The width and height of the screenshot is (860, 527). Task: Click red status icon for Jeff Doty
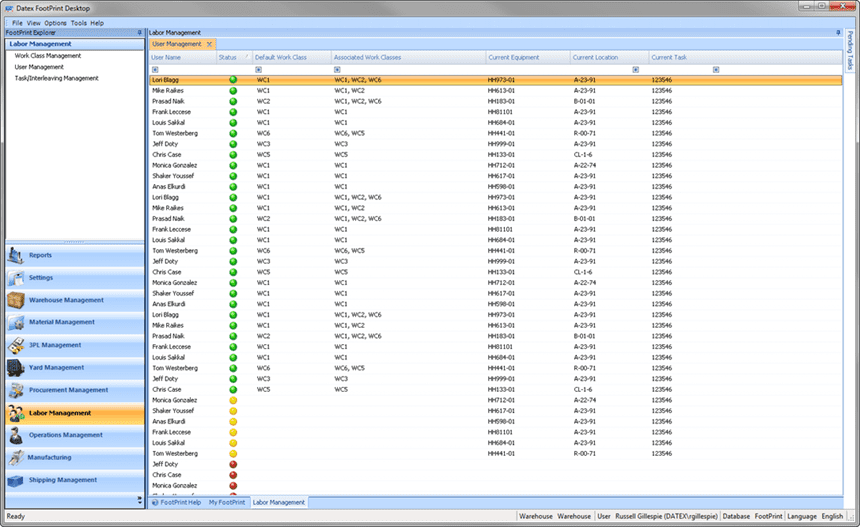pos(233,464)
